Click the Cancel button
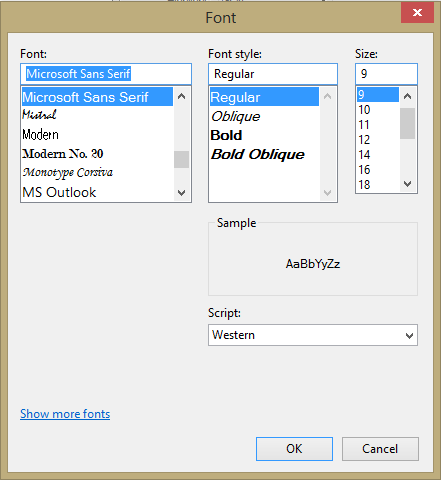The height and width of the screenshot is (480, 441). coord(380,449)
